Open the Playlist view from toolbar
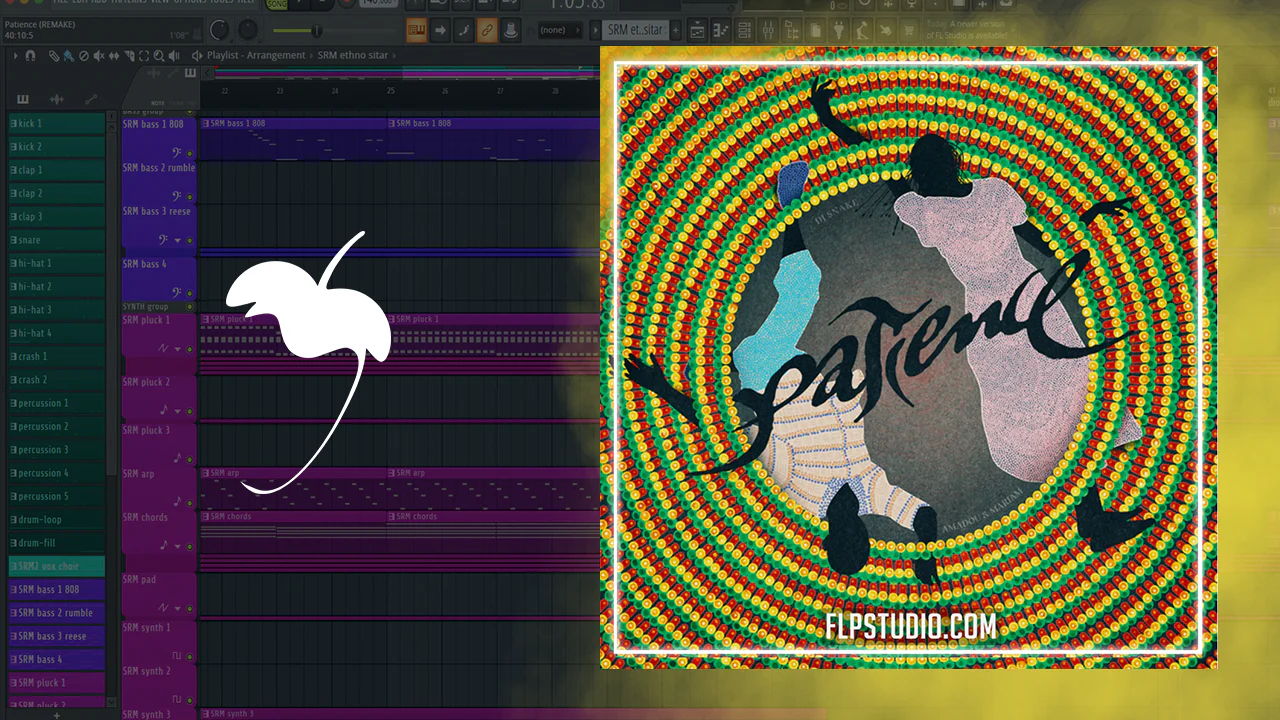Image resolution: width=1280 pixels, height=720 pixels. (x=697, y=31)
